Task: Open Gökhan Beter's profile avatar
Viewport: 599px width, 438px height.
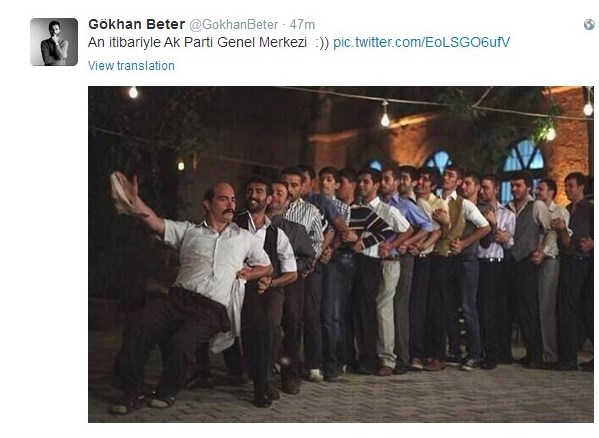Action: tap(54, 42)
